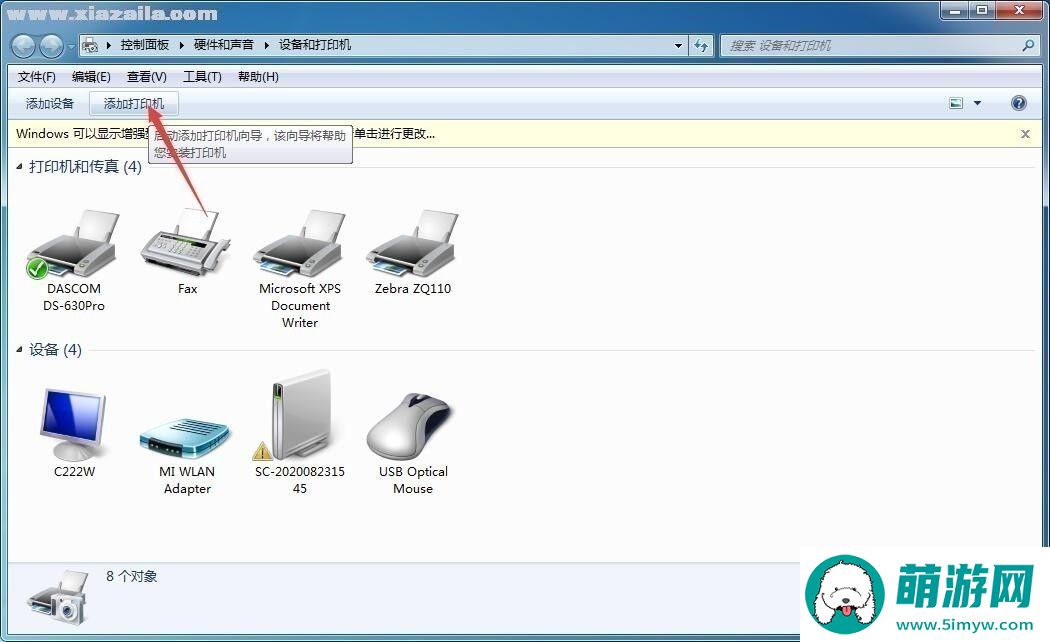Select the SC-202008231545 computer icon
This screenshot has width=1050, height=642.
coord(295,415)
